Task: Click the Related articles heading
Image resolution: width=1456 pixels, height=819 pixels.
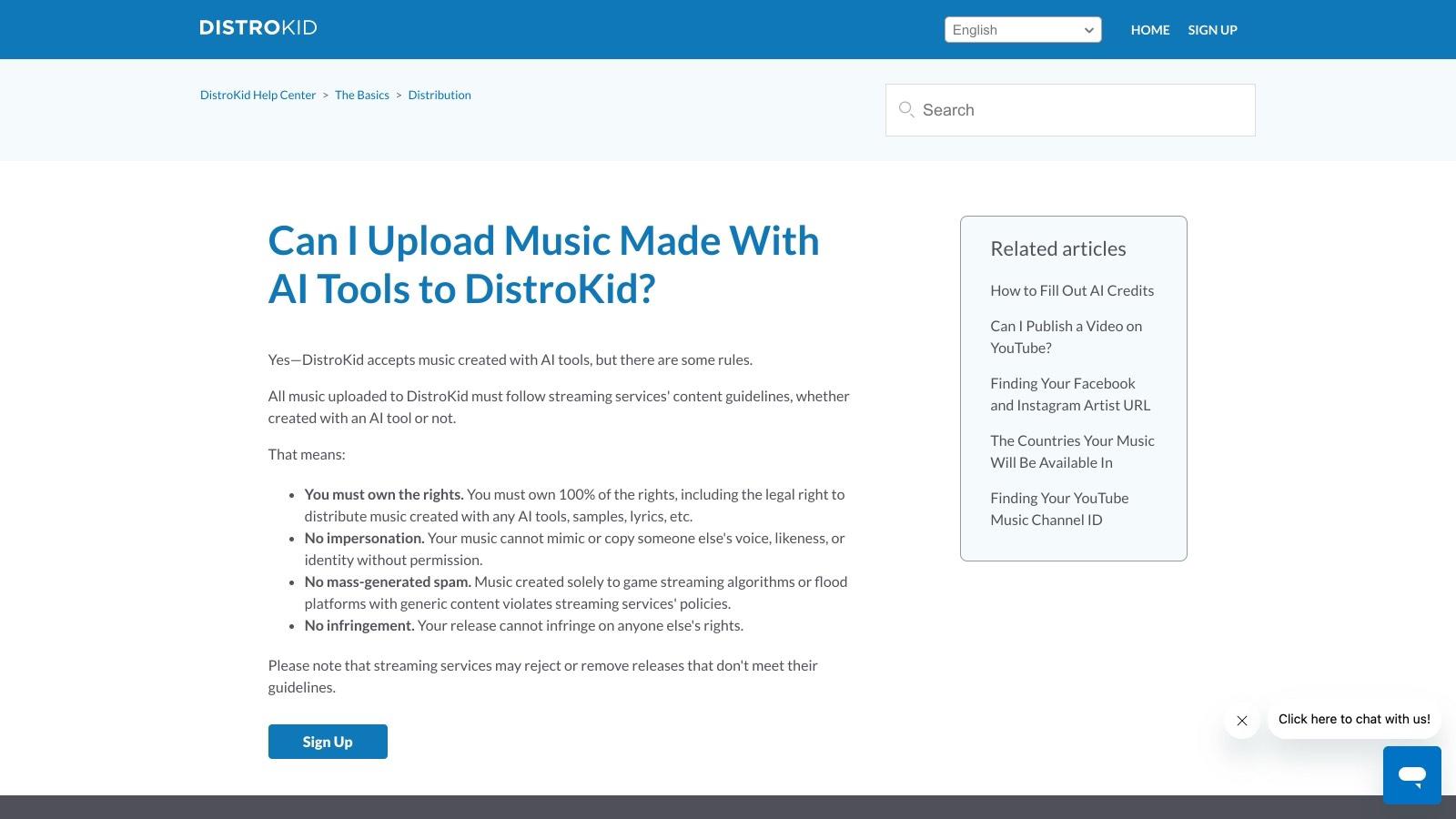Action: coord(1057,248)
